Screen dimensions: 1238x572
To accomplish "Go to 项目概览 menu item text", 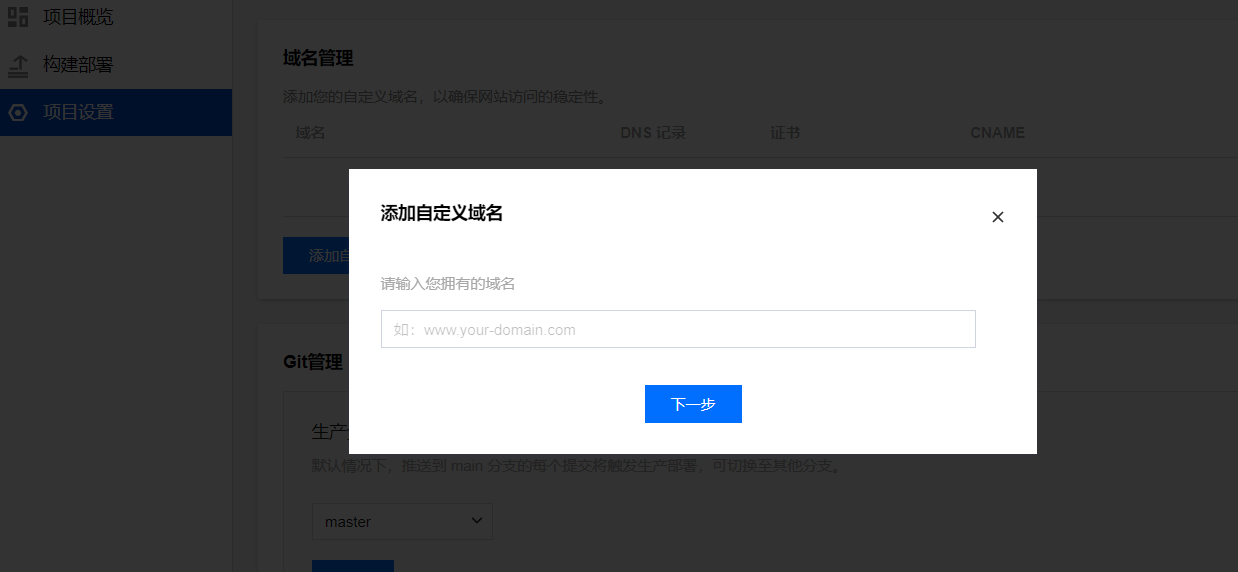I will tap(78, 17).
